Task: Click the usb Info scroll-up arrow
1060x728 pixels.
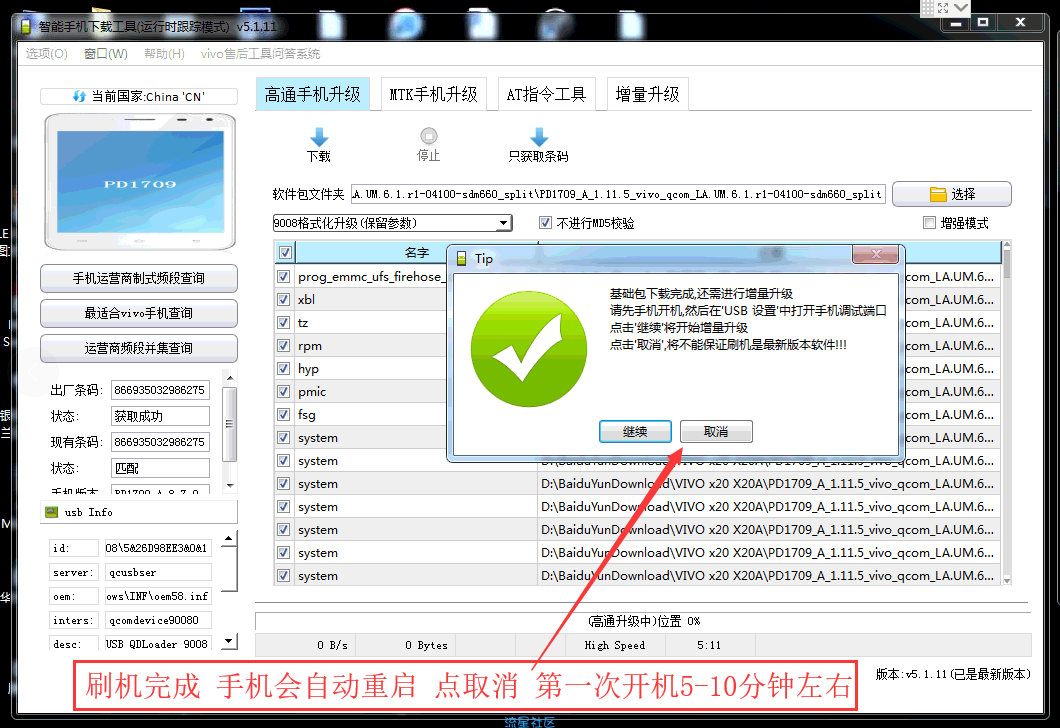Action: [229, 539]
